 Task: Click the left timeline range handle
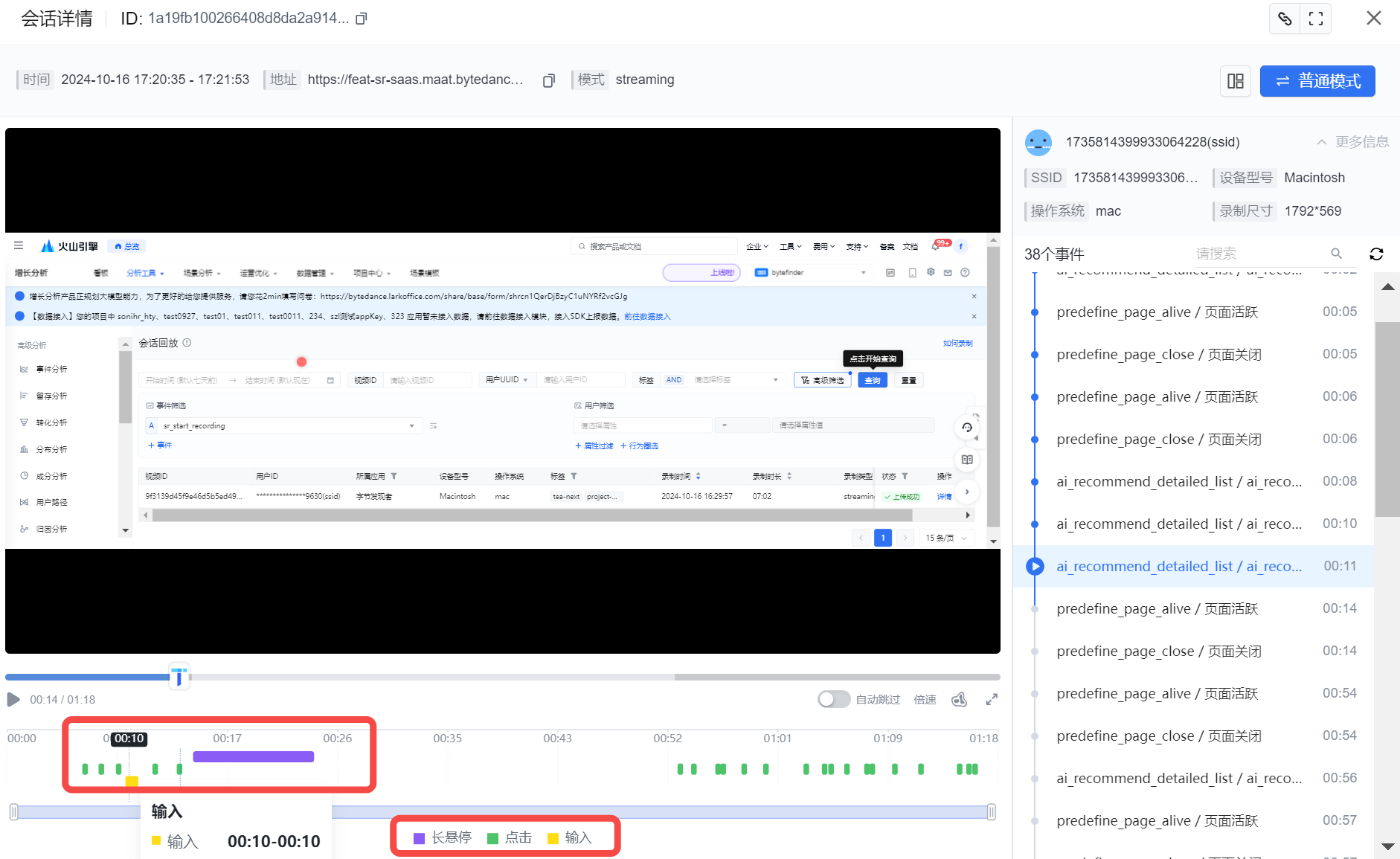coord(13,812)
